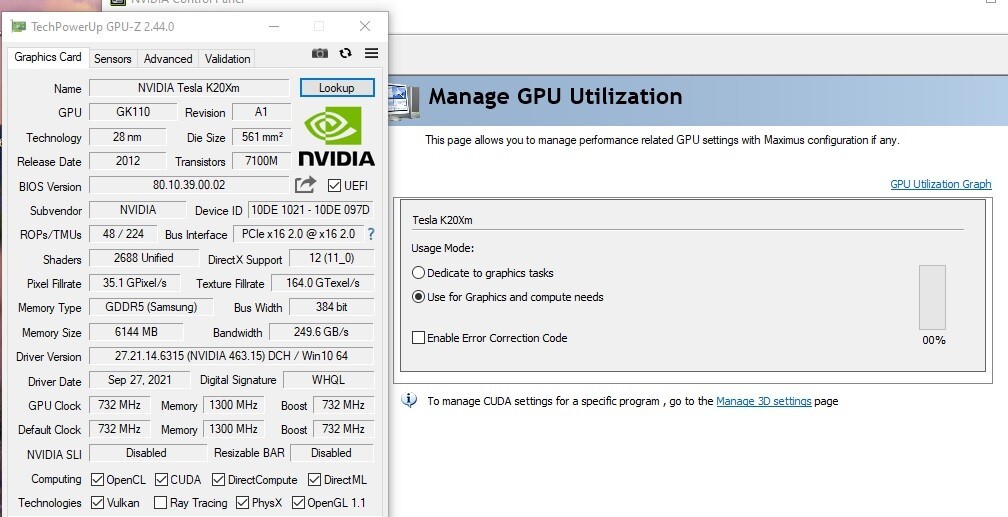Enable Error Correction Code checkbox
Viewport: 1008px width, 517px height.
point(418,338)
